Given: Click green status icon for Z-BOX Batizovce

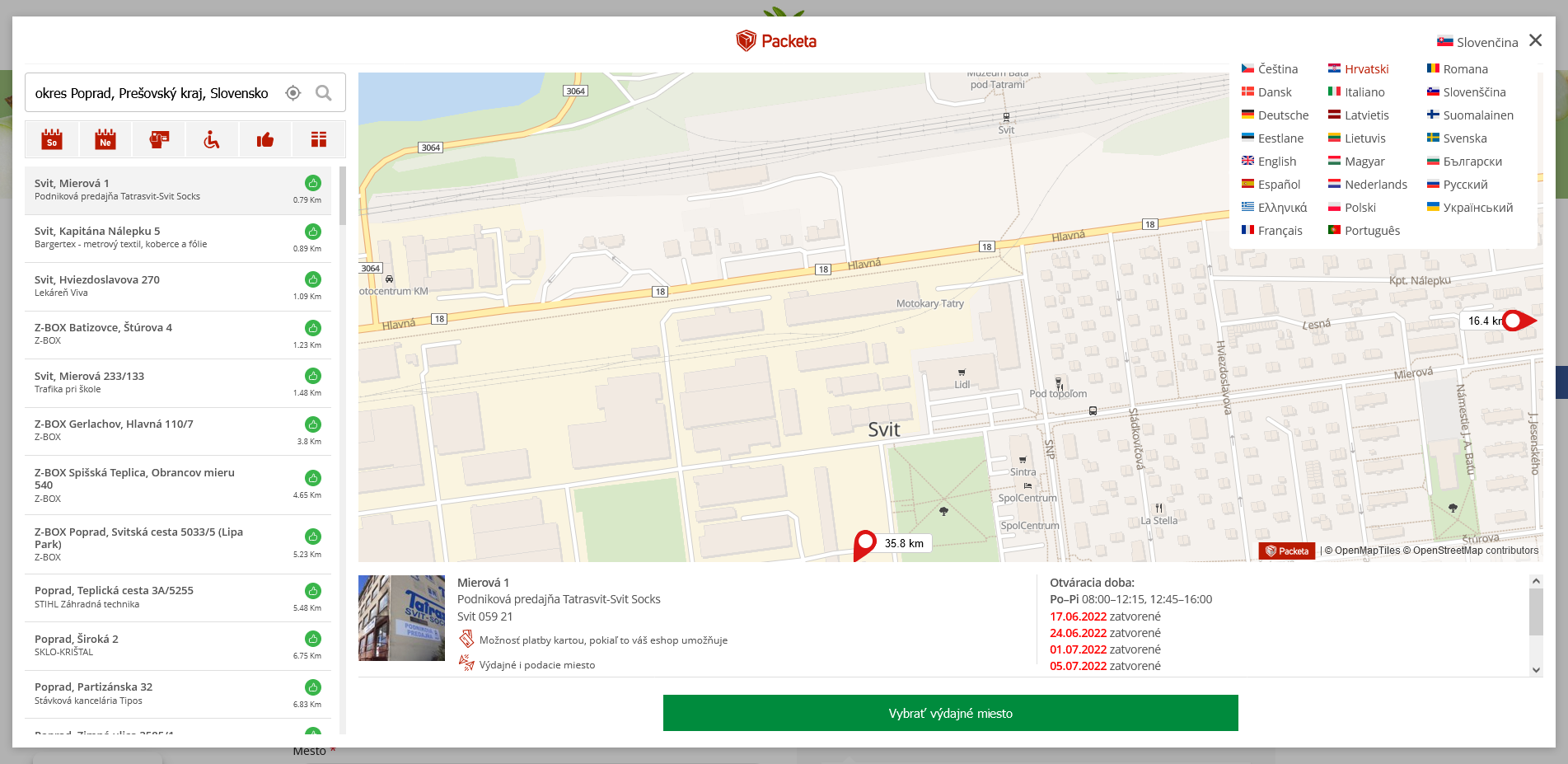Looking at the screenshot, I should coord(313,328).
